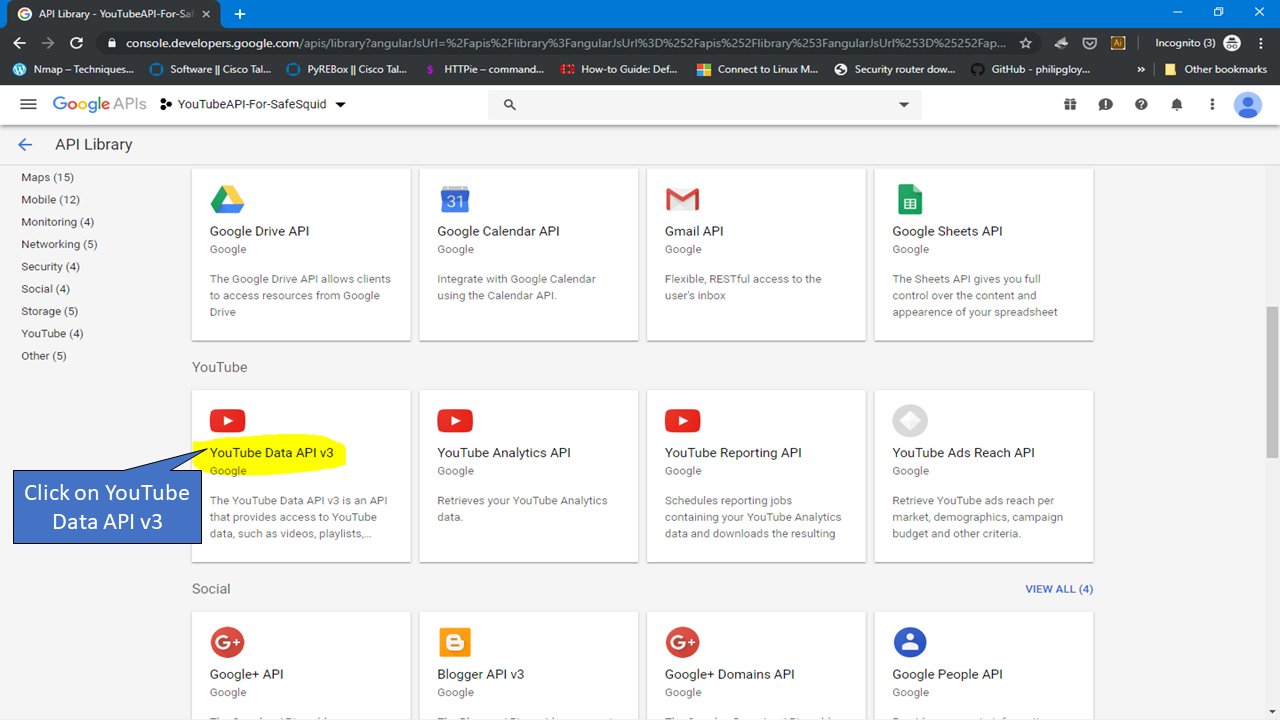Image resolution: width=1280 pixels, height=720 pixels.
Task: Open the Google+ Domains API card title
Action: click(729, 674)
